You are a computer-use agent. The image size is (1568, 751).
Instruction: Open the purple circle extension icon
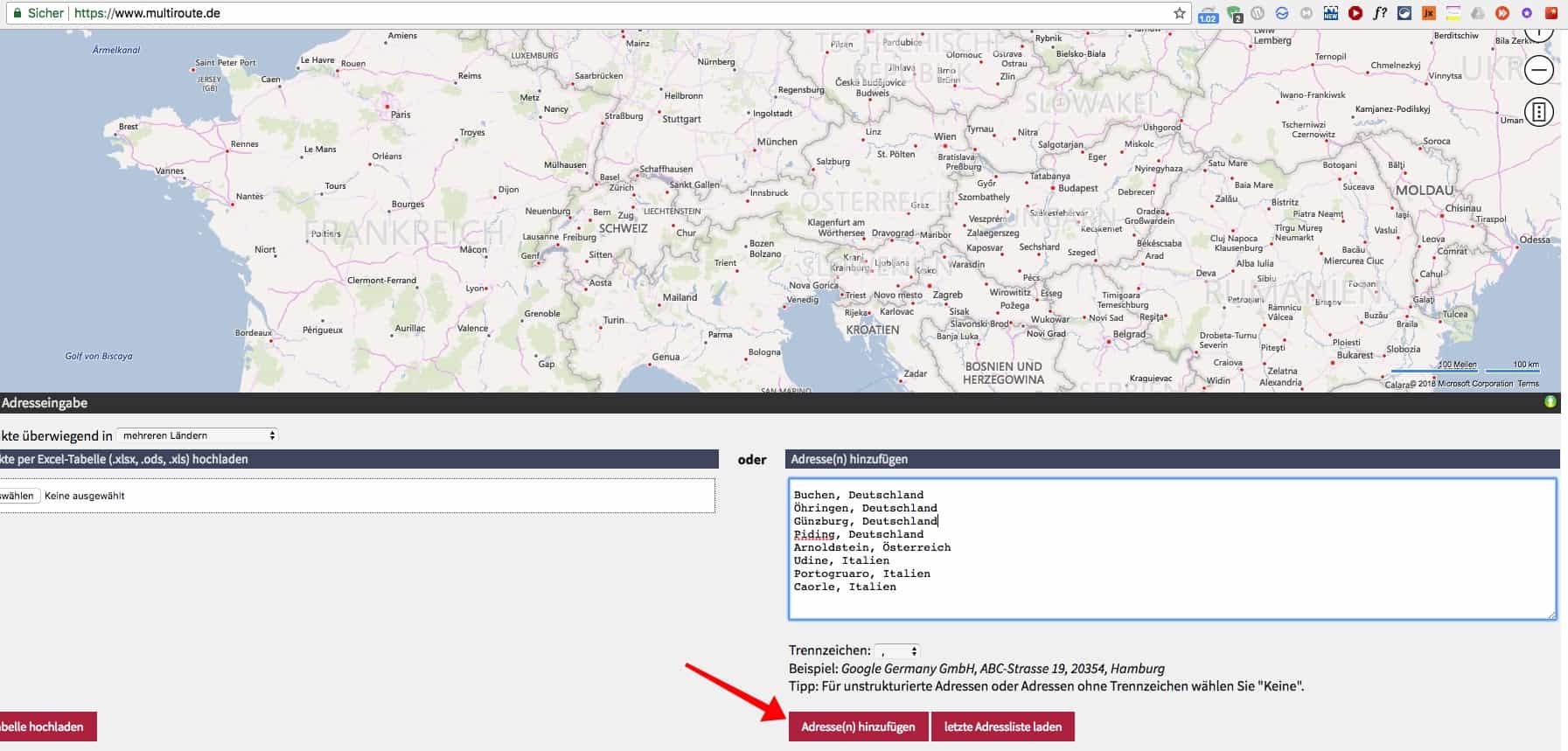pyautogui.click(x=1526, y=13)
